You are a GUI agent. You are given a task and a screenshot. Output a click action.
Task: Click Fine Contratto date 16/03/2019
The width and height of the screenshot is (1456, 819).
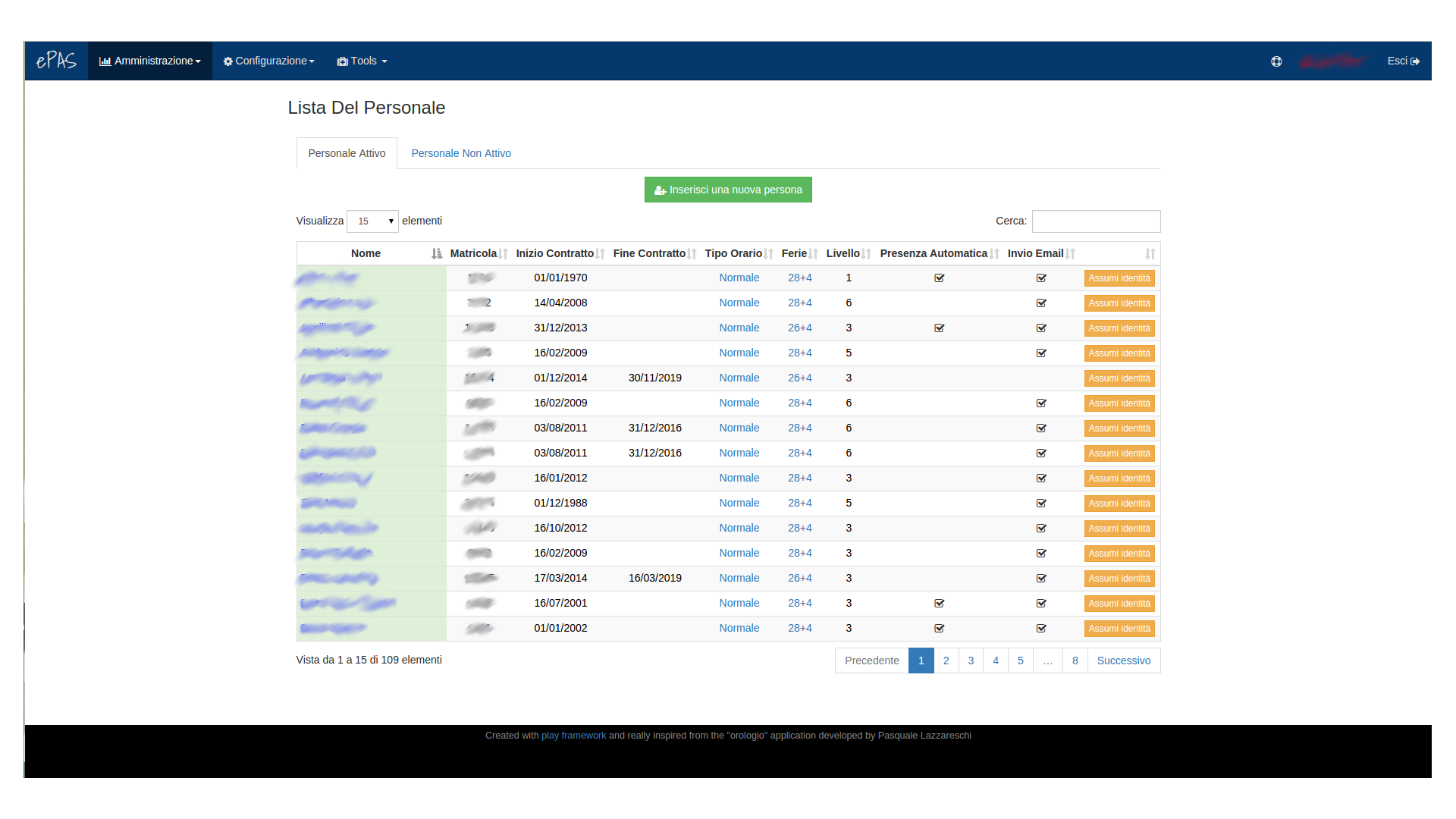point(655,578)
